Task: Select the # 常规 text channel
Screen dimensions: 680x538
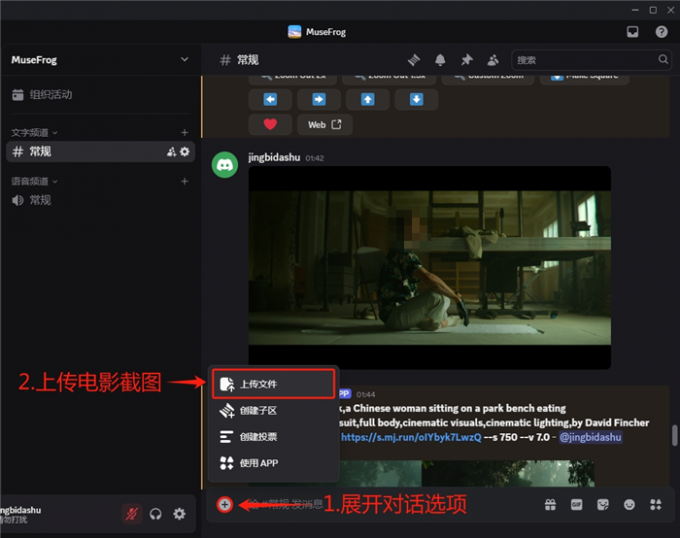Action: (x=101, y=151)
